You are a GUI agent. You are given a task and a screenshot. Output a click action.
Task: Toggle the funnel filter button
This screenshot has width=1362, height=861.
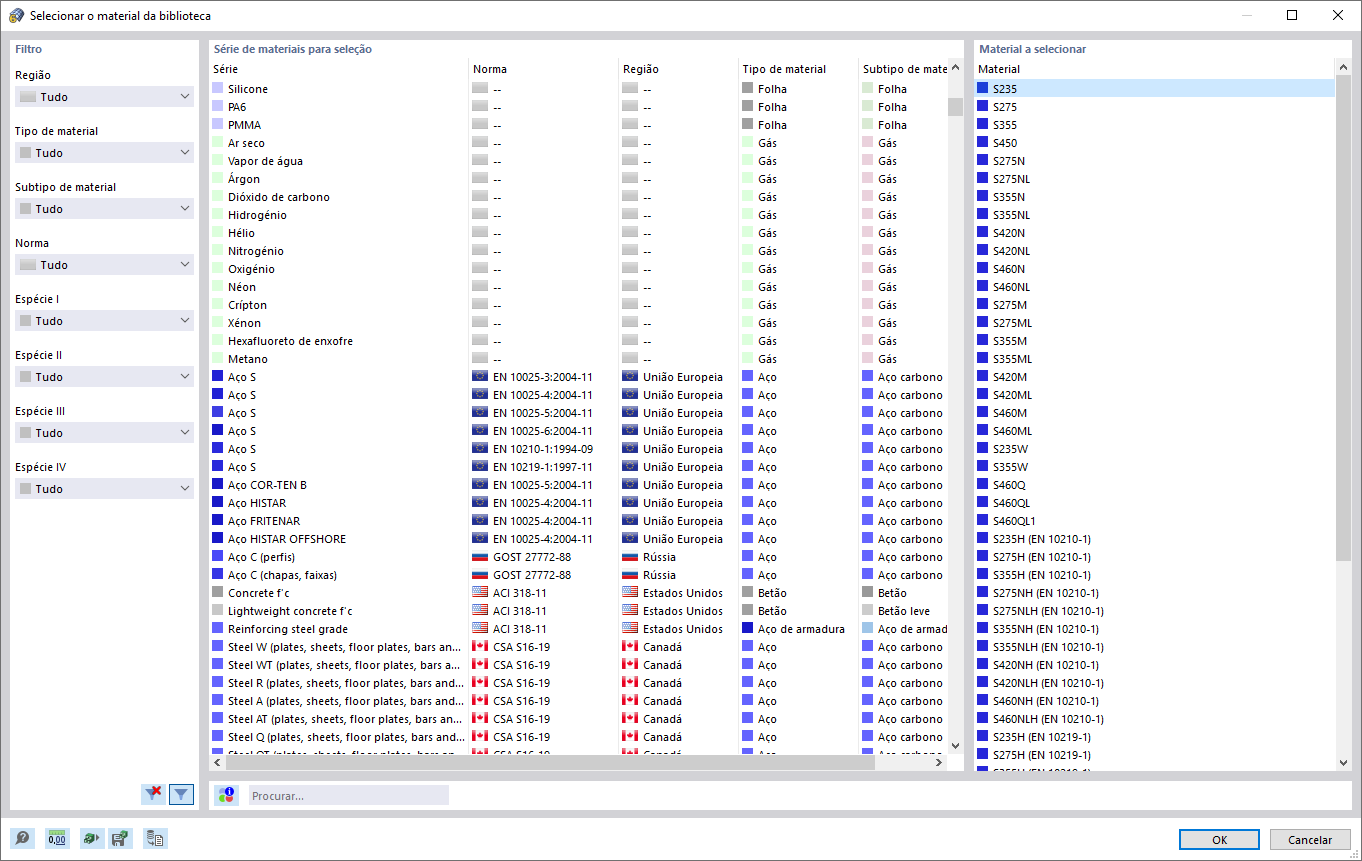click(181, 794)
